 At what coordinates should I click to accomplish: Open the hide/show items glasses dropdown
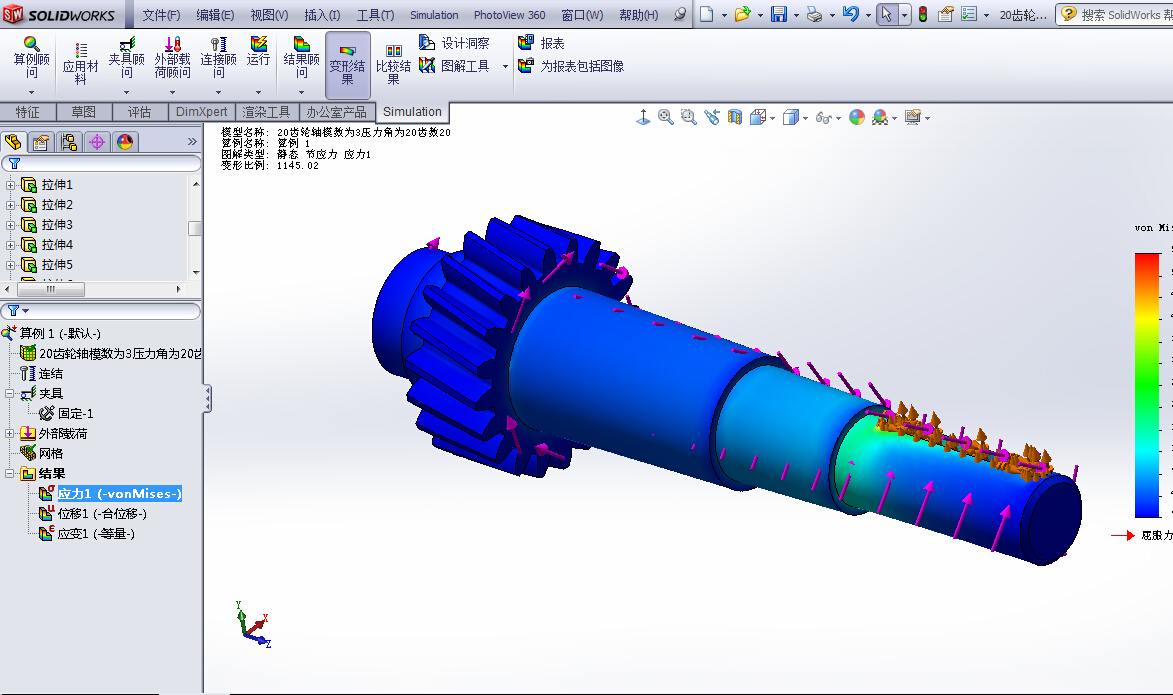pos(838,118)
